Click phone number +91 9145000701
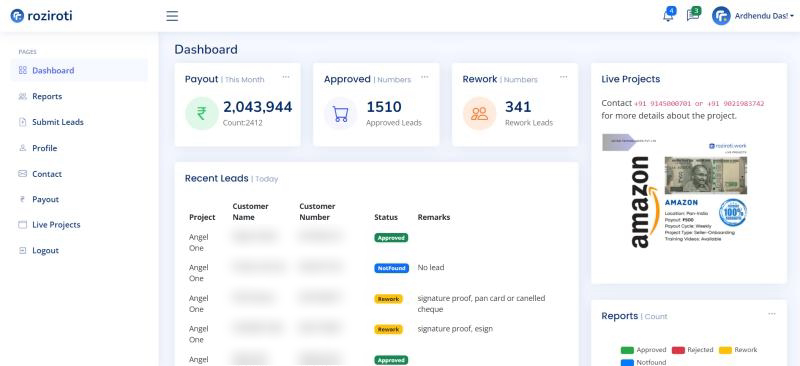 pos(663,104)
